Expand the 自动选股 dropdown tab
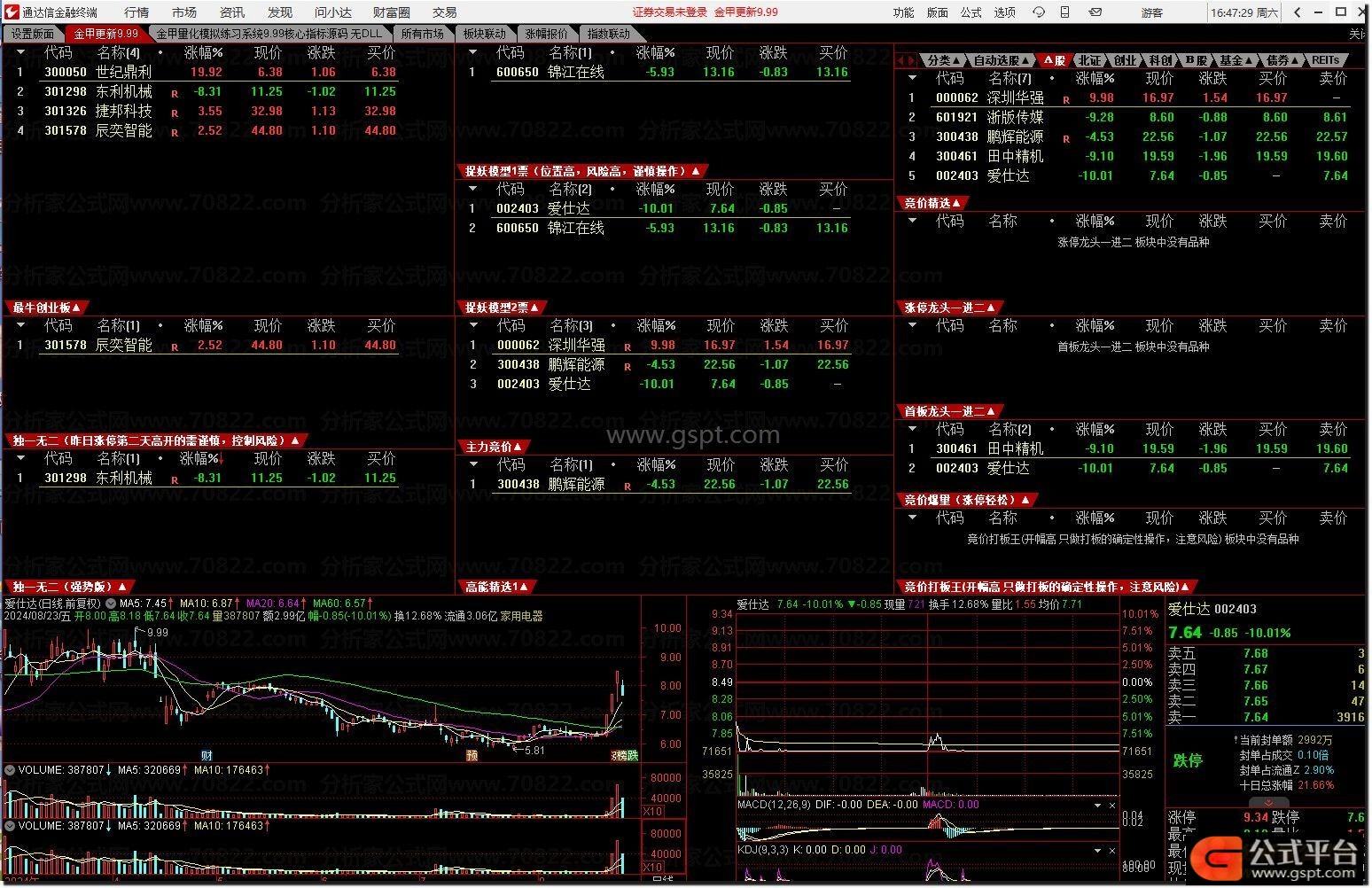The height and width of the screenshot is (888, 1372). [x=1001, y=60]
